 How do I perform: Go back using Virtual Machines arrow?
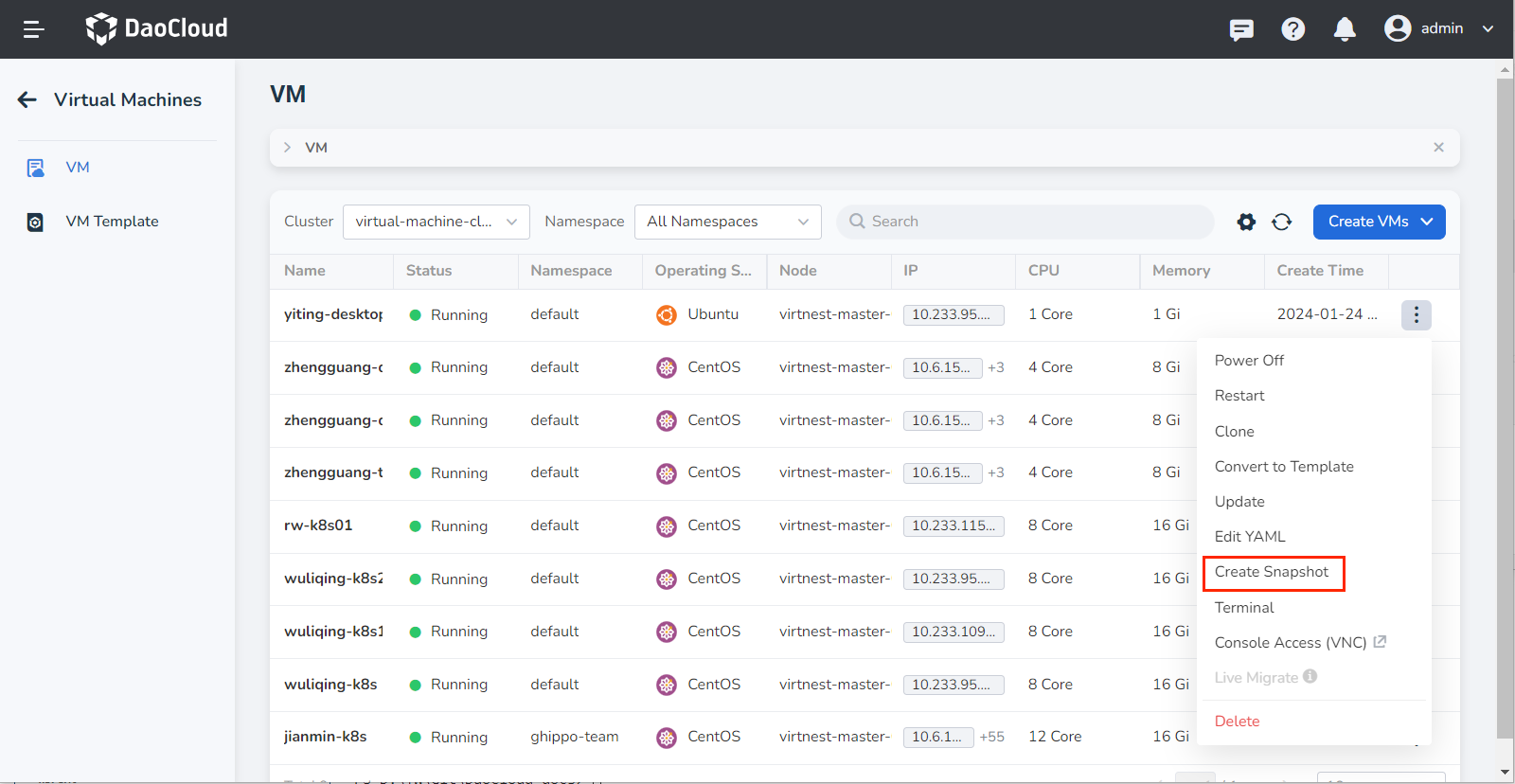point(27,99)
